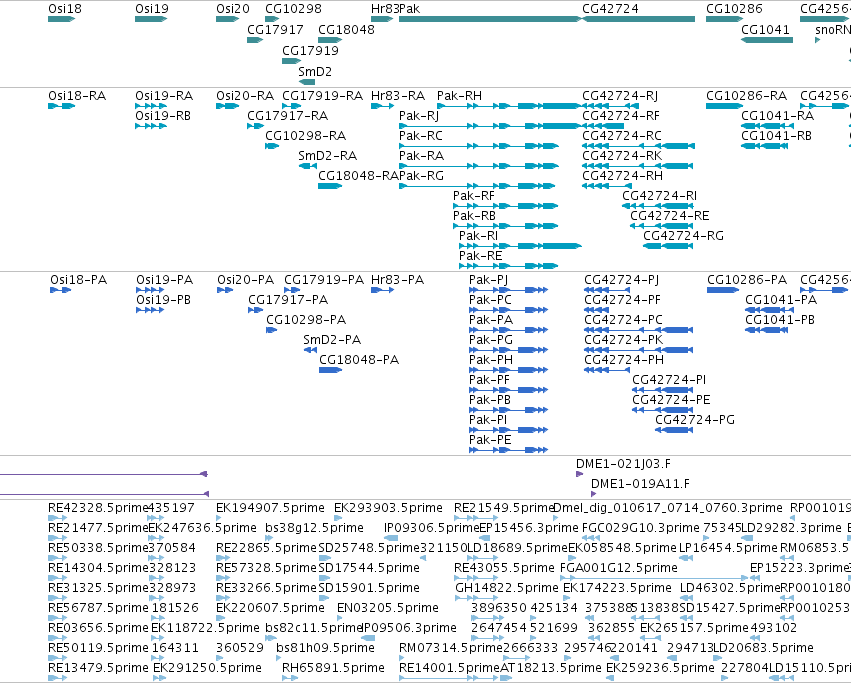Click EST EN03205.5prime
Viewport: 851px width, 683px height.
point(388,608)
